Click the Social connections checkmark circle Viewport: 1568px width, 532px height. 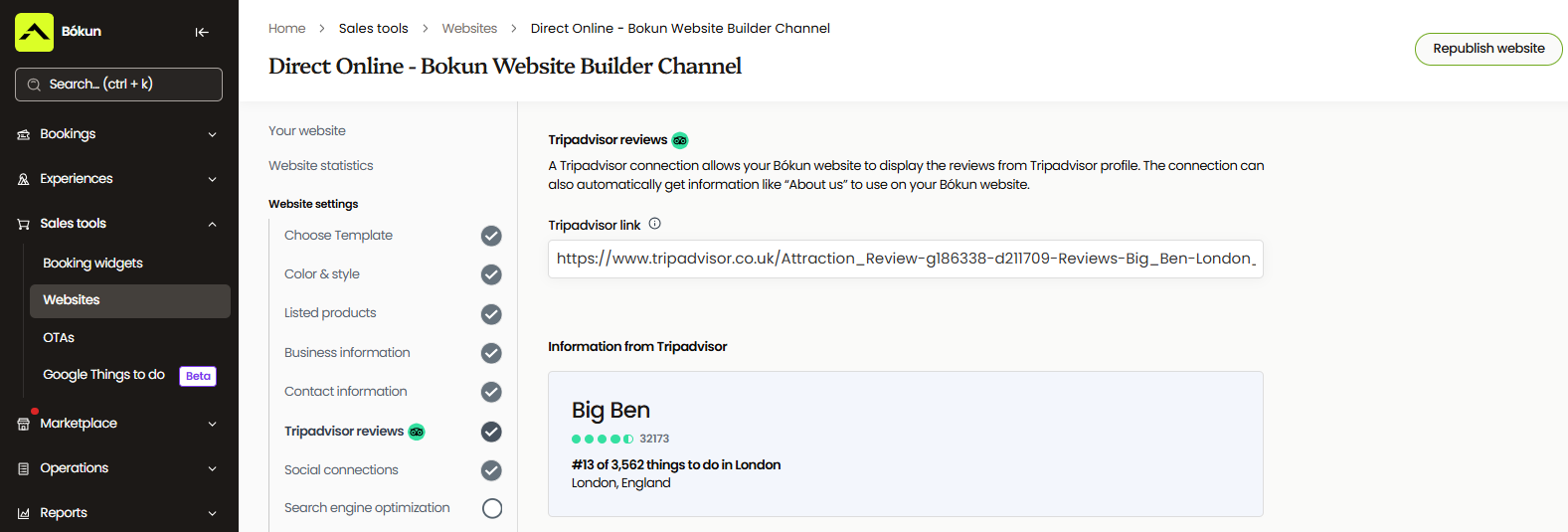coord(491,470)
